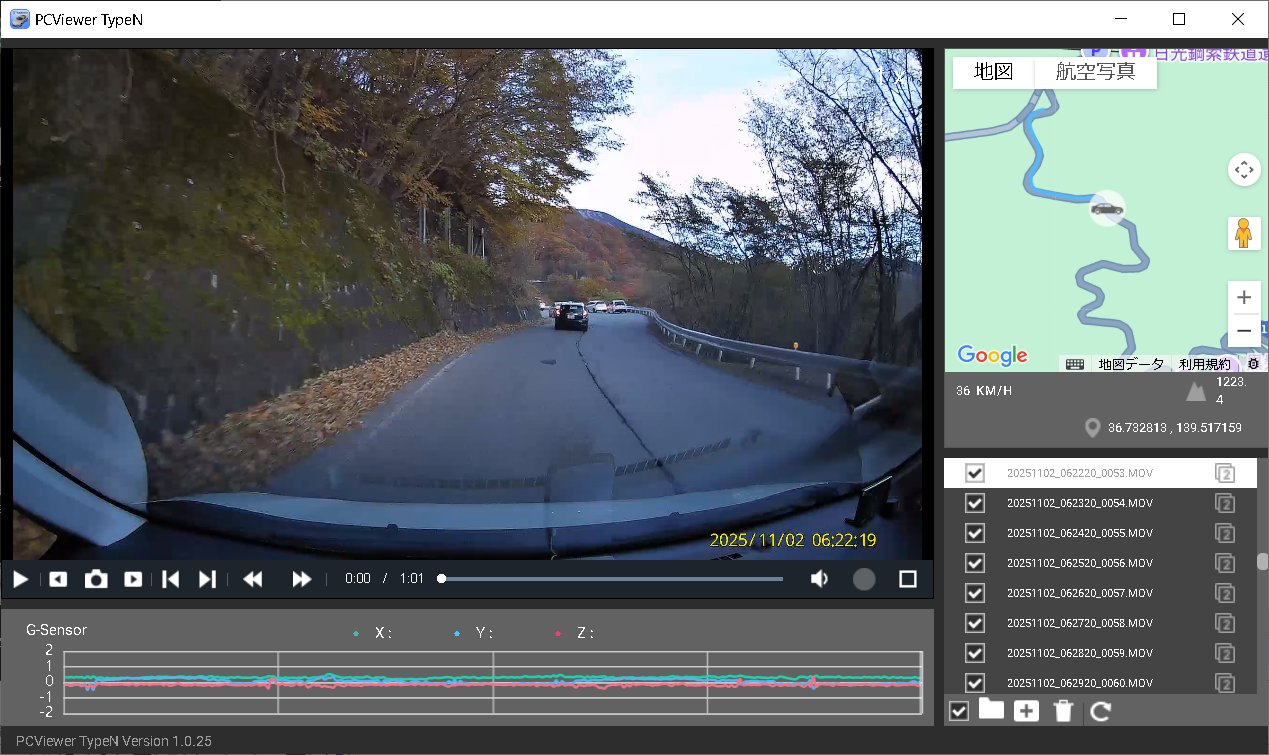Skip to the previous file
Screen dimensions: 1269x755
(170, 579)
